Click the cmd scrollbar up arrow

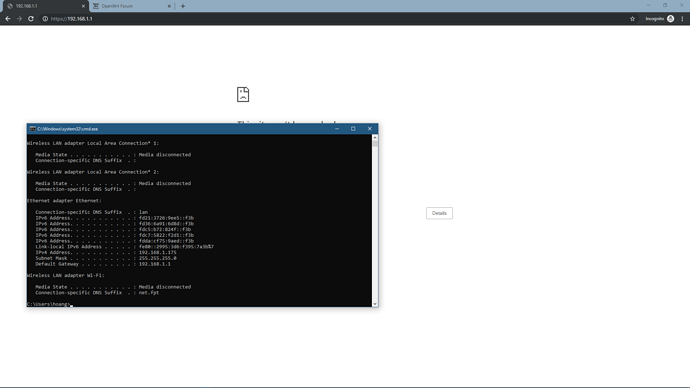(375, 138)
